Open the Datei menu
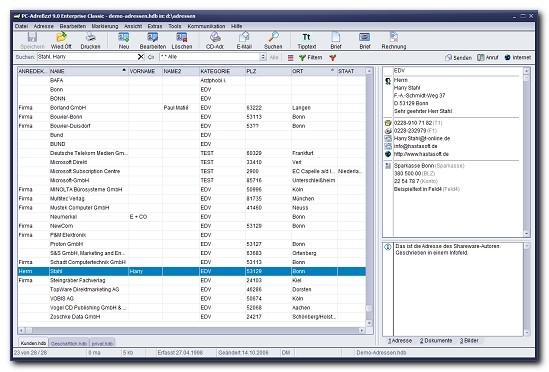 [x=21, y=26]
